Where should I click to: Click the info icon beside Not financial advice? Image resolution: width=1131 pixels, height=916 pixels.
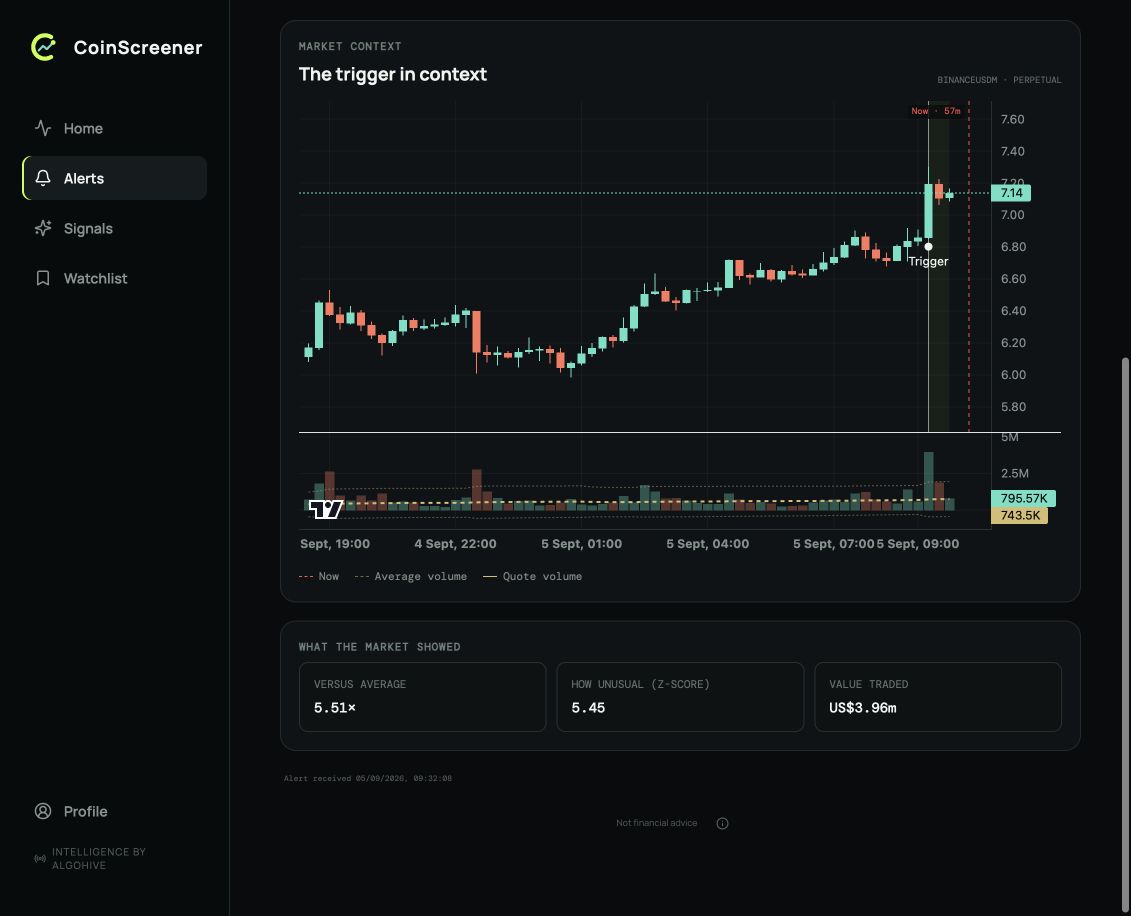[722, 823]
